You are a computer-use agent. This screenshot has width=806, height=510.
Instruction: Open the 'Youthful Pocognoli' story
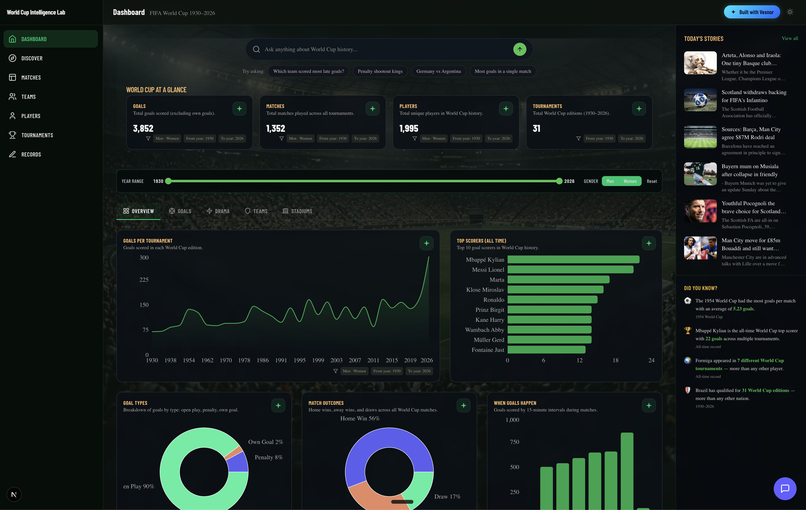click(x=741, y=215)
